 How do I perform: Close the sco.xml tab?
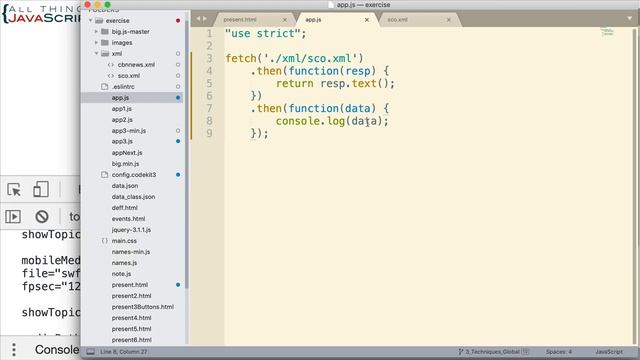tap(449, 20)
